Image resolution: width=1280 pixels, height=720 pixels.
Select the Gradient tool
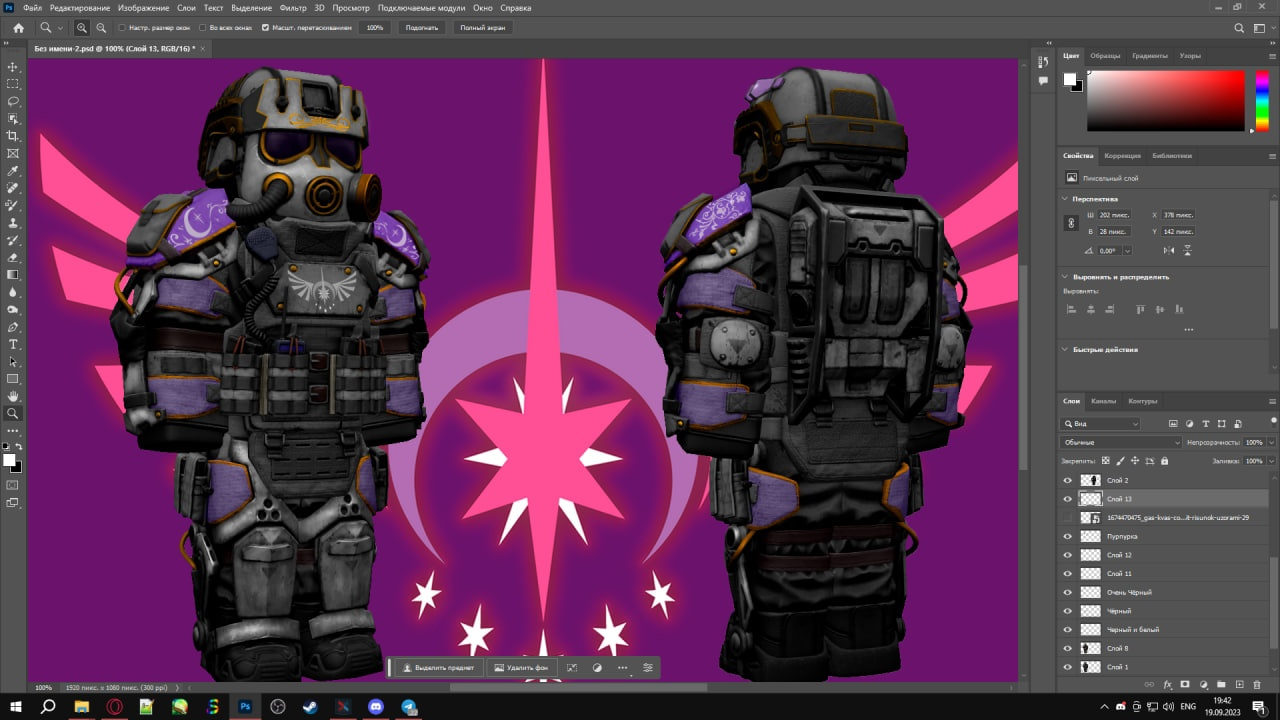(x=13, y=275)
